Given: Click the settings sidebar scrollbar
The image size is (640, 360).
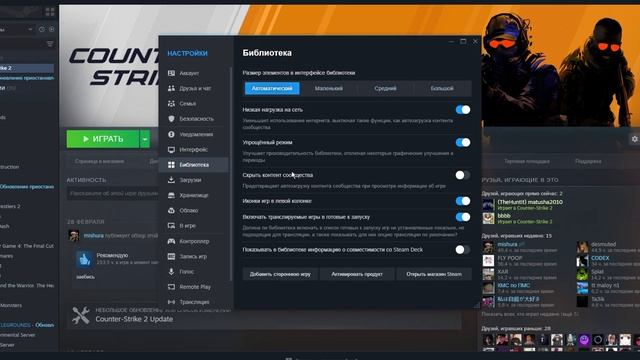Looking at the screenshot, I should [x=231, y=175].
